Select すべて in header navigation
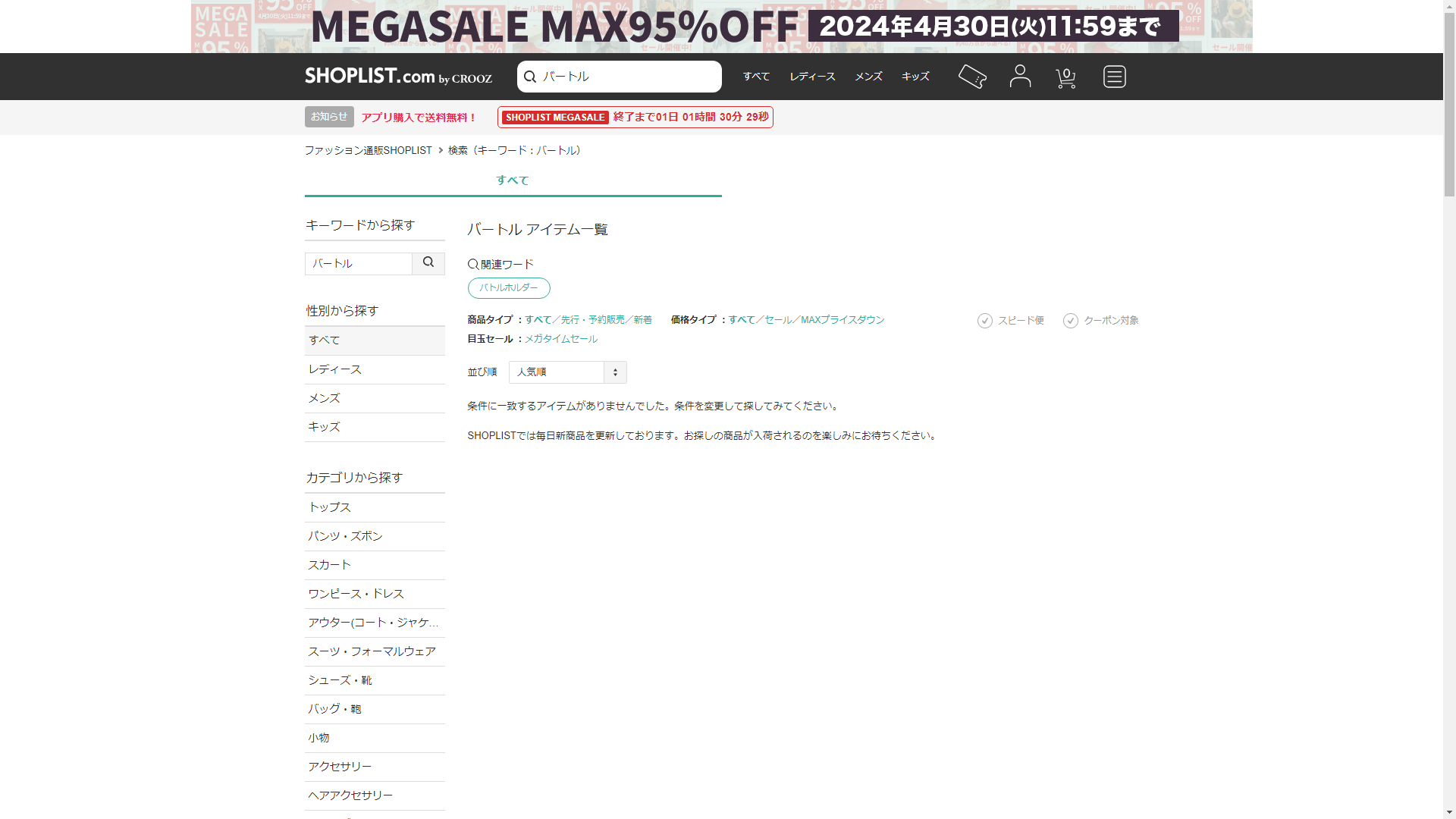 point(756,77)
